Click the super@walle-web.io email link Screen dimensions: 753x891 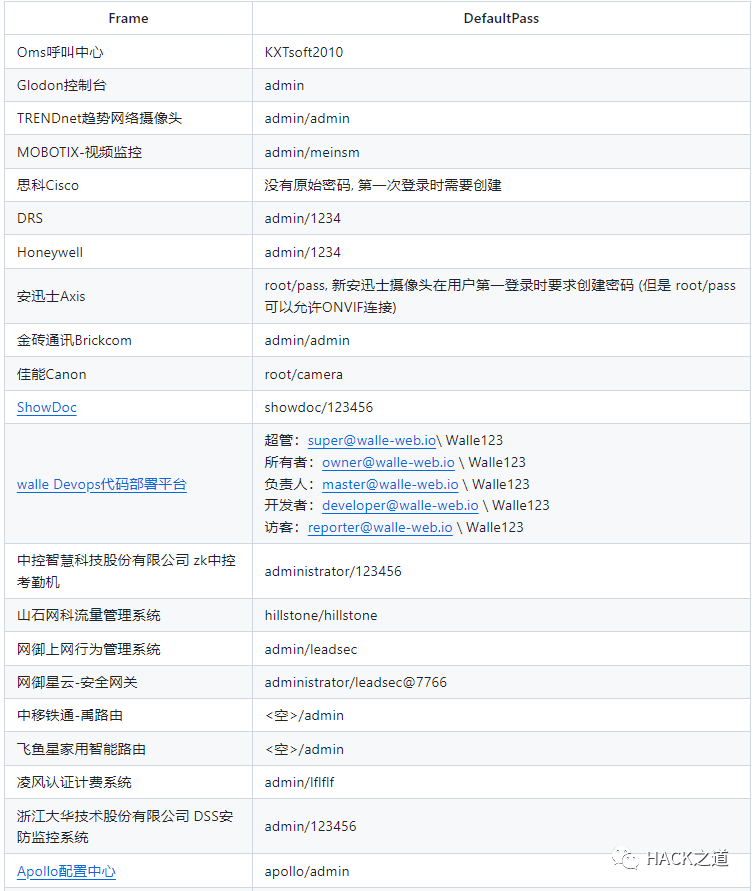coord(372,440)
